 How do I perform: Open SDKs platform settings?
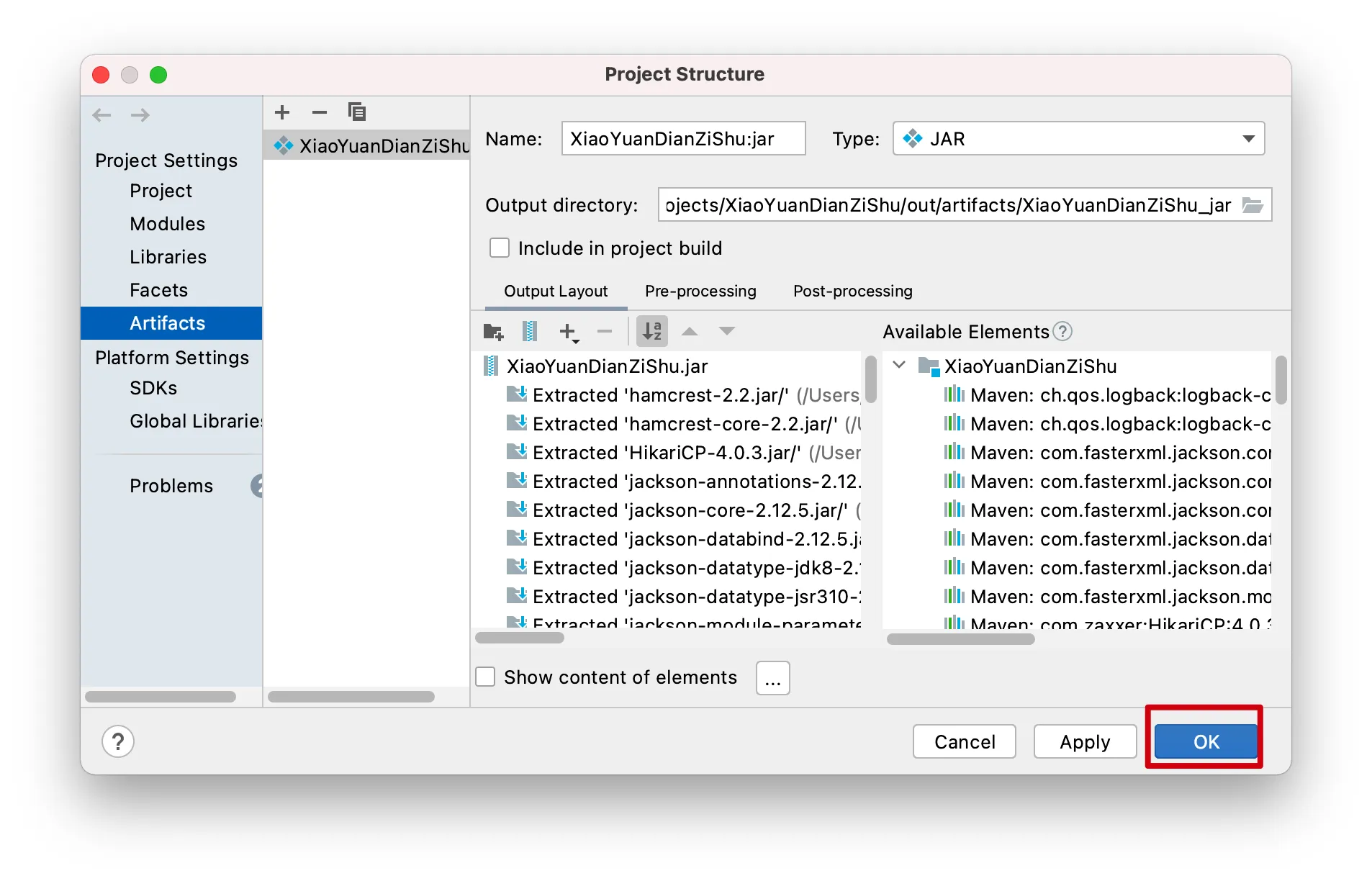(153, 388)
